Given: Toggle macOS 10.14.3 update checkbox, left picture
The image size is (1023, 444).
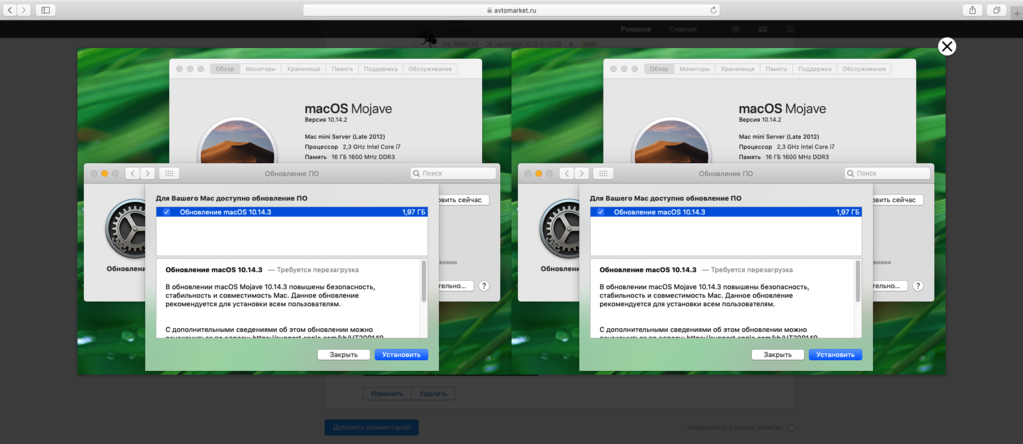Looking at the screenshot, I should 166,212.
